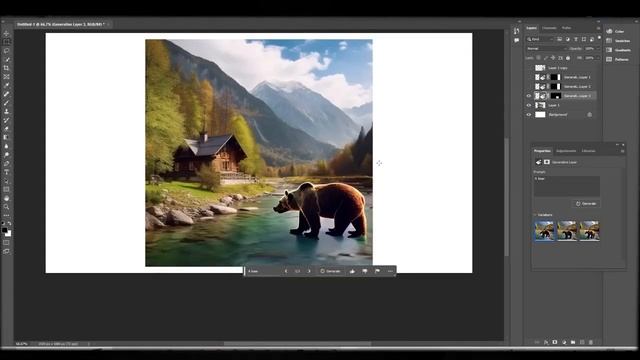The width and height of the screenshot is (640, 360).
Task: Open the status bar document info arrow
Action: (89, 344)
